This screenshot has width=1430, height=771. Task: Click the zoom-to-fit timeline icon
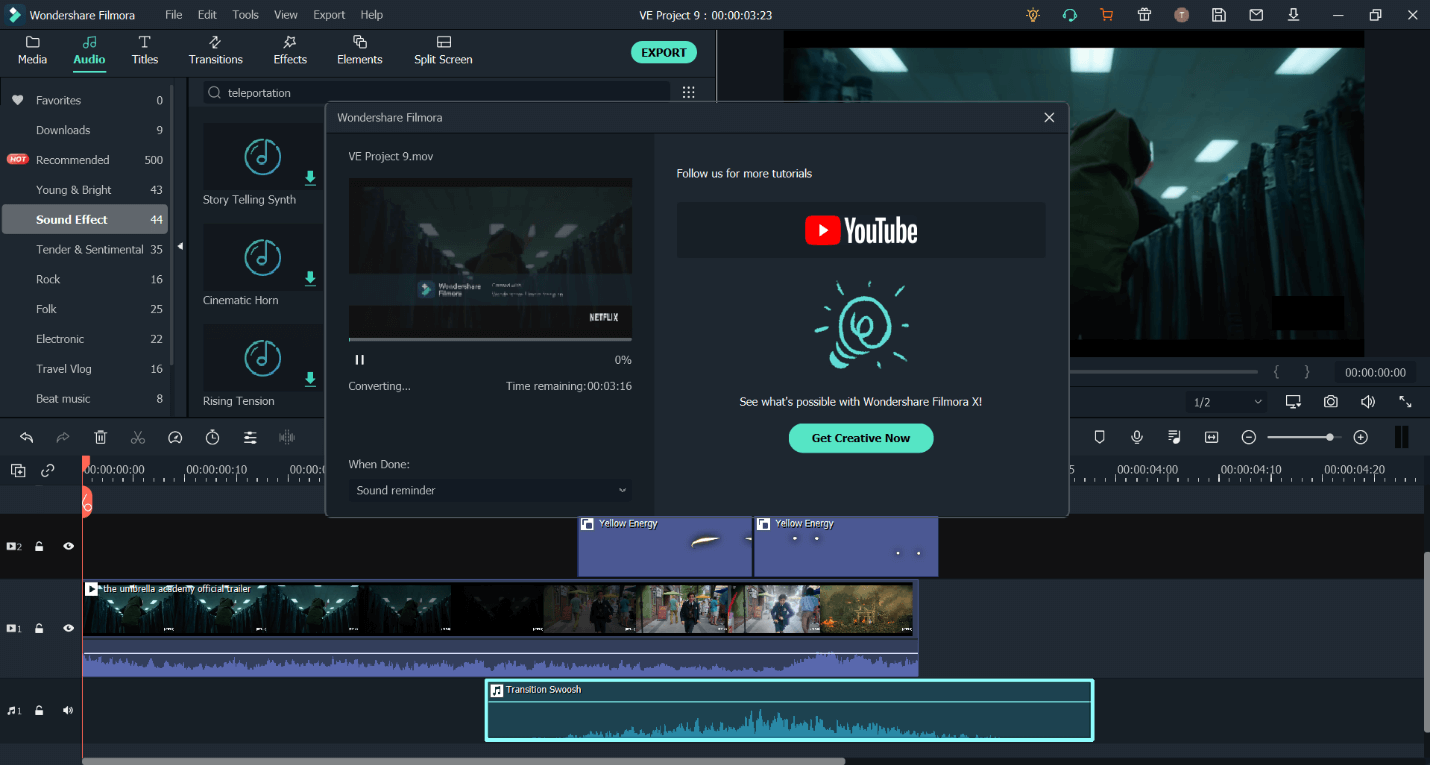tap(1212, 437)
